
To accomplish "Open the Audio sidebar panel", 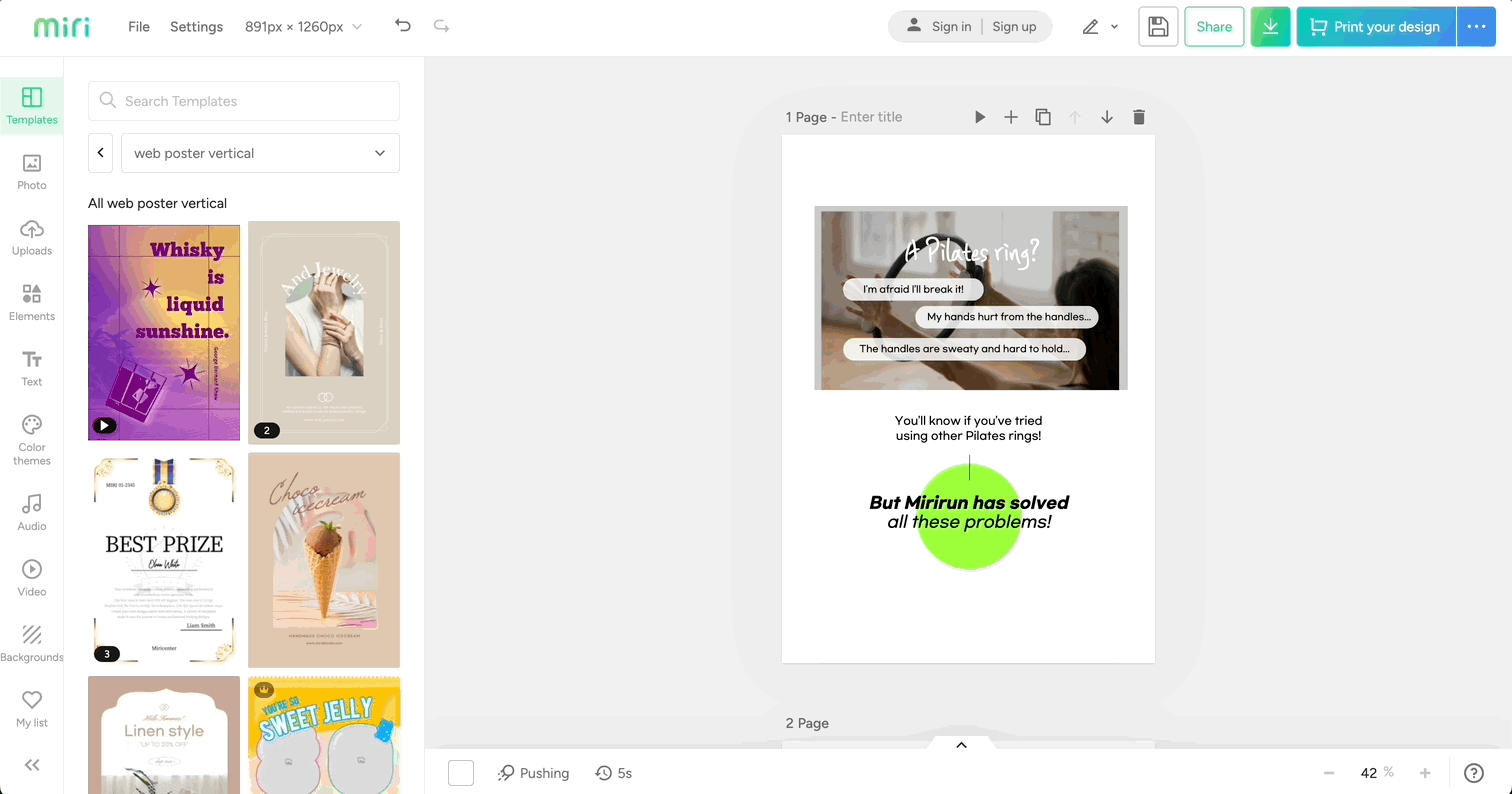I will tap(32, 513).
